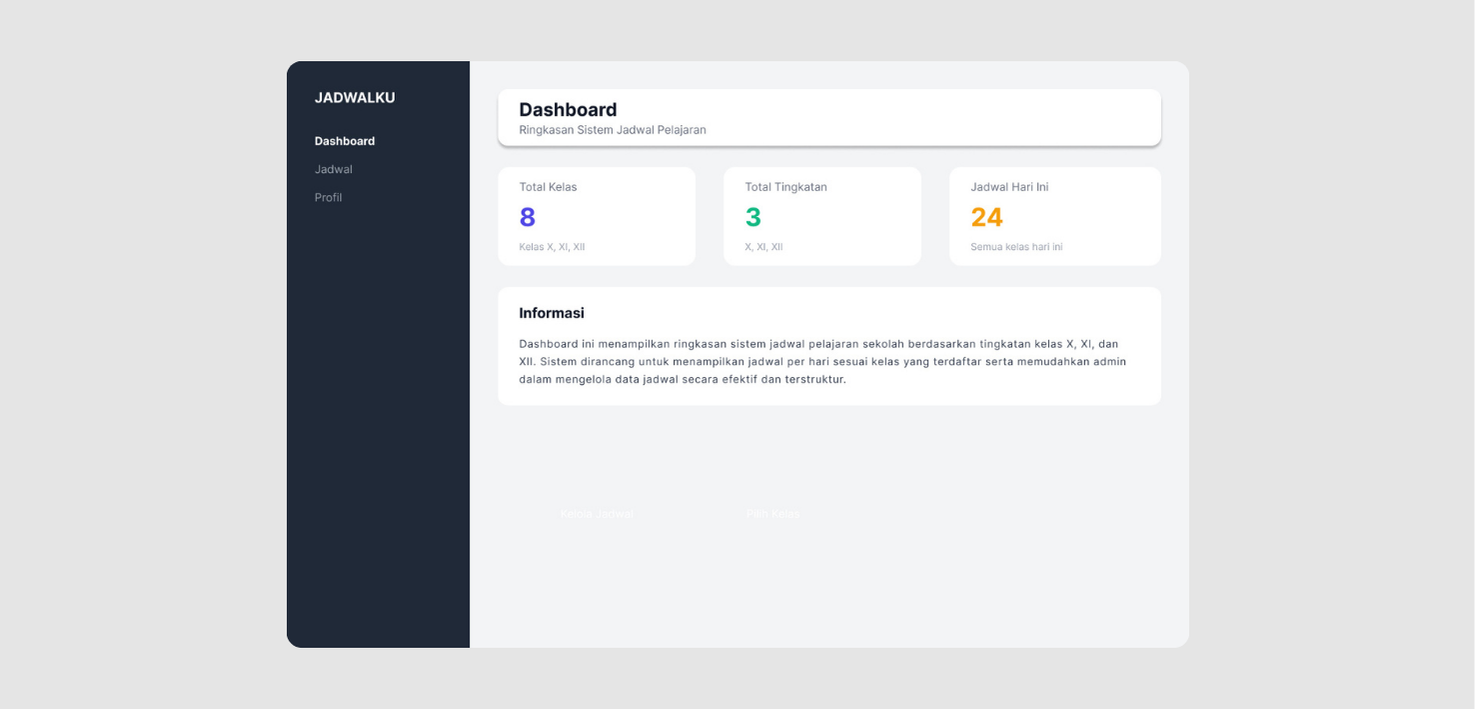Image resolution: width=1476 pixels, height=709 pixels.
Task: Click the purple number 8
Action: pyautogui.click(x=527, y=217)
